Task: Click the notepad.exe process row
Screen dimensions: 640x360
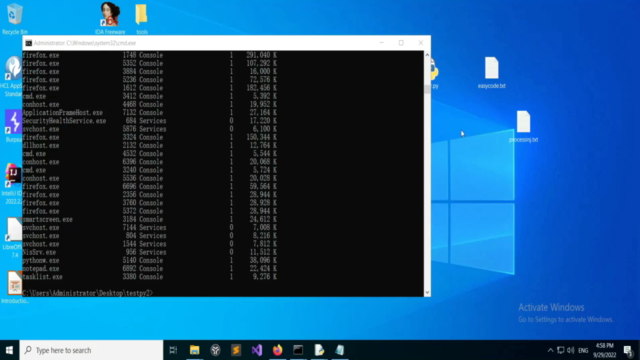Action: click(149, 269)
